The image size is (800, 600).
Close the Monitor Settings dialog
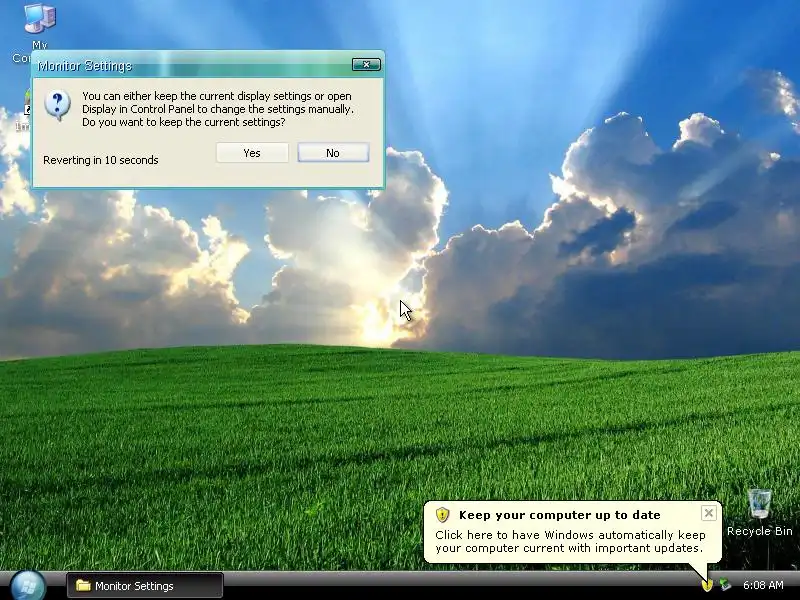coord(366,64)
